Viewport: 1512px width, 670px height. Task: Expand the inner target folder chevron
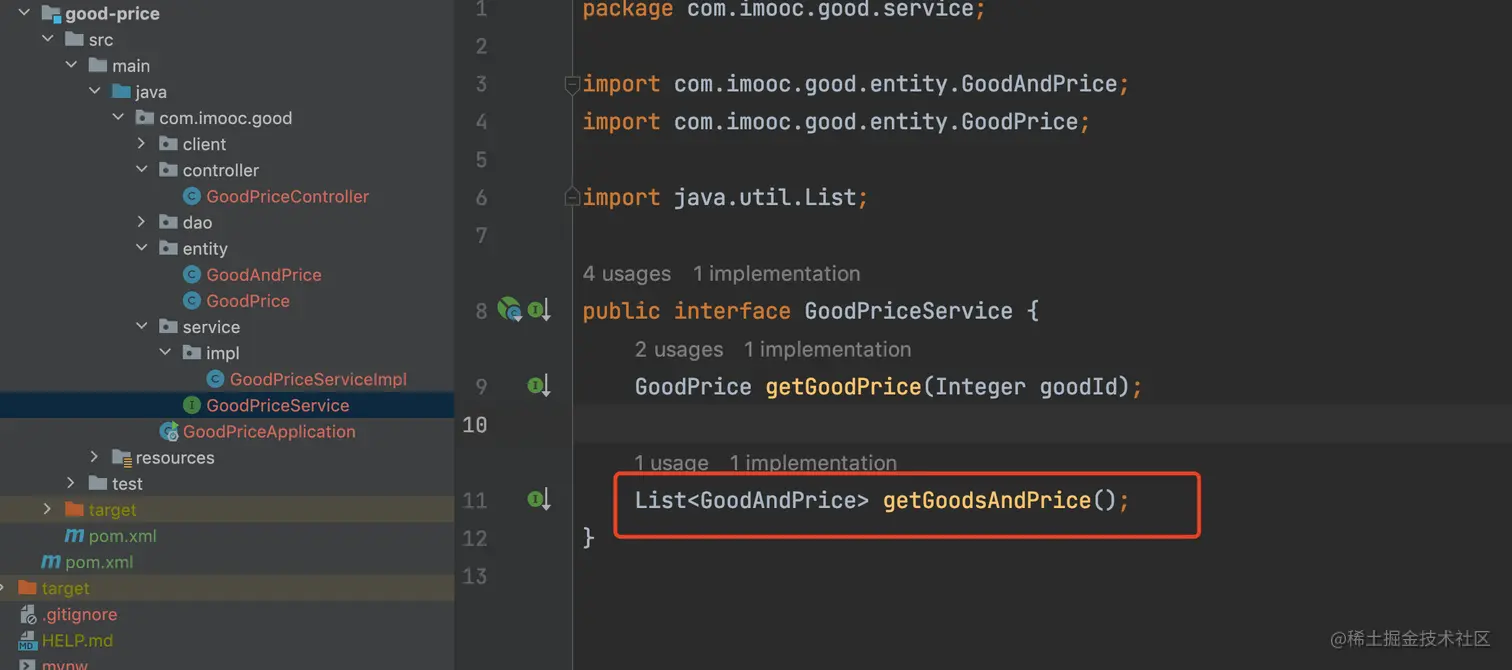pyautogui.click(x=47, y=509)
